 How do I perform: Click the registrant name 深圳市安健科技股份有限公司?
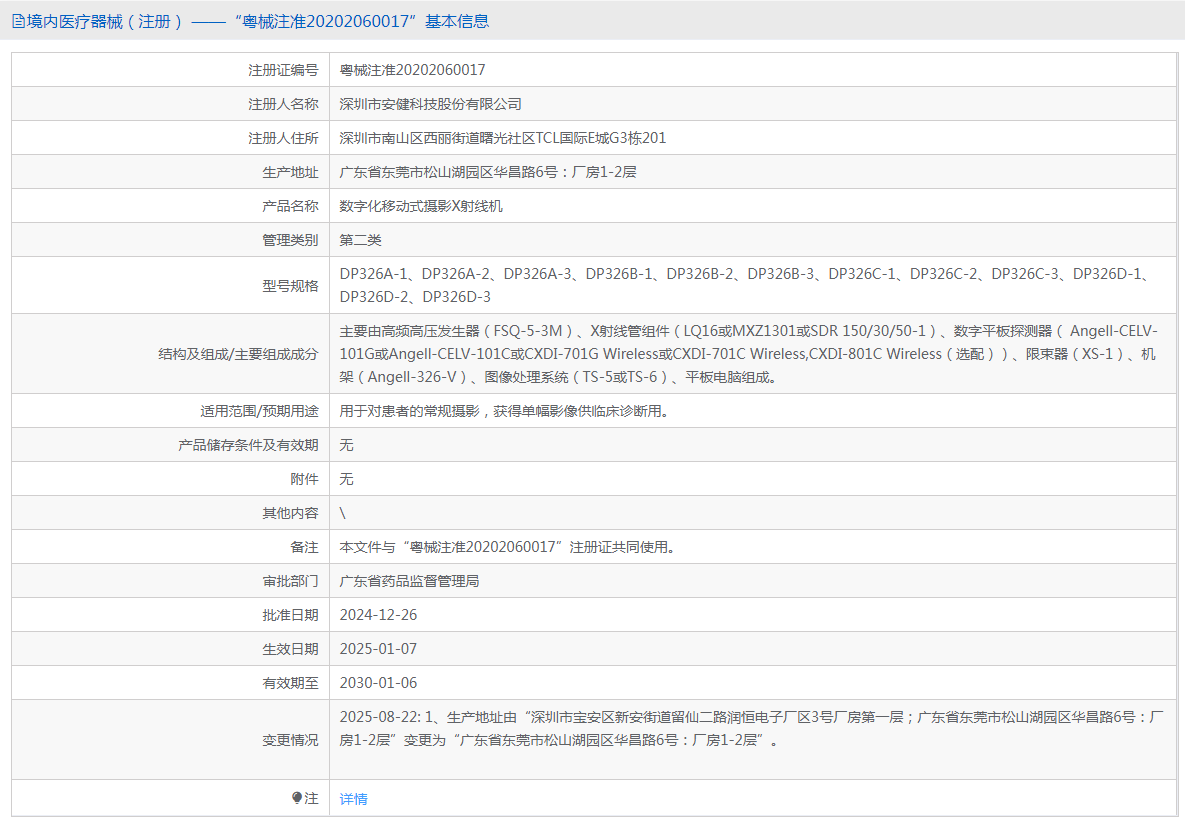pos(430,104)
